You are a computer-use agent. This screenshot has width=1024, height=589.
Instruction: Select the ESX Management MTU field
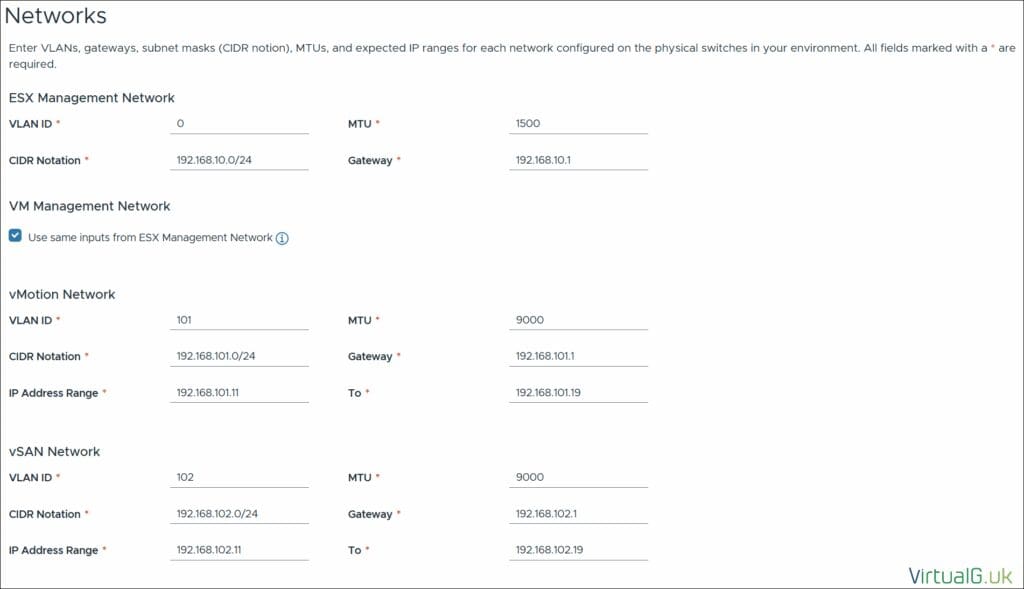[578, 124]
